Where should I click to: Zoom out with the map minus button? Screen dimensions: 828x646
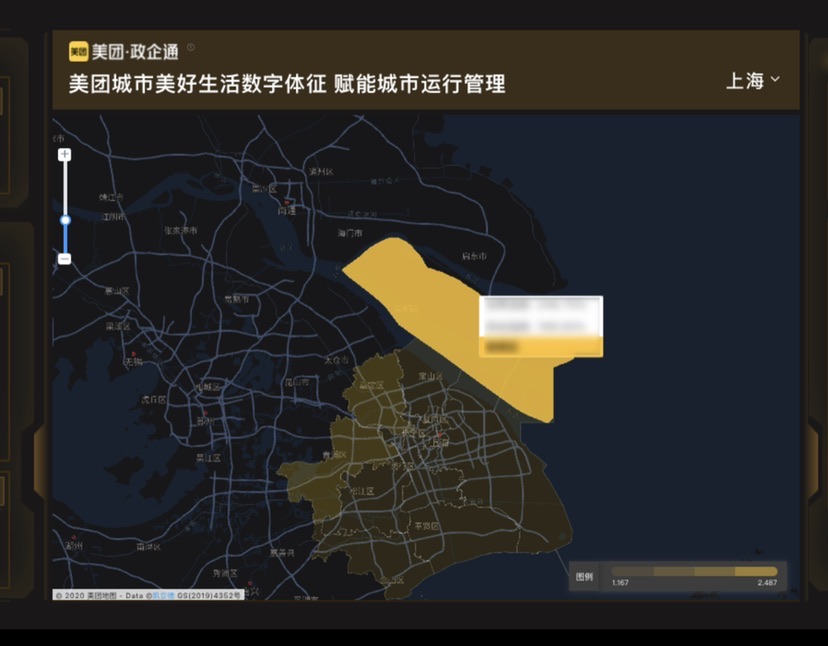click(64, 259)
